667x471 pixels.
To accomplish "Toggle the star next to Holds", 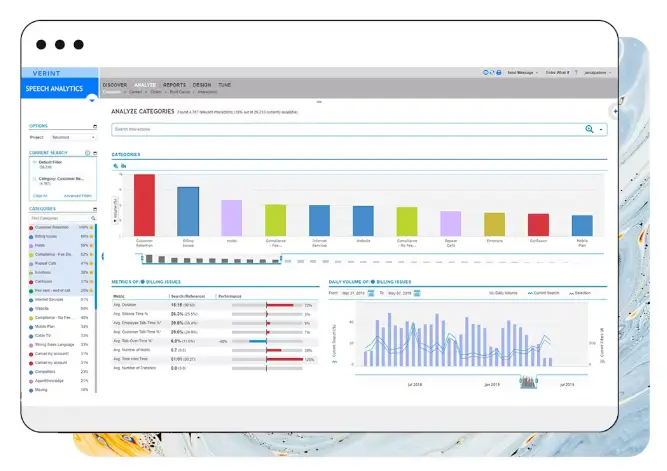I will click(91, 245).
